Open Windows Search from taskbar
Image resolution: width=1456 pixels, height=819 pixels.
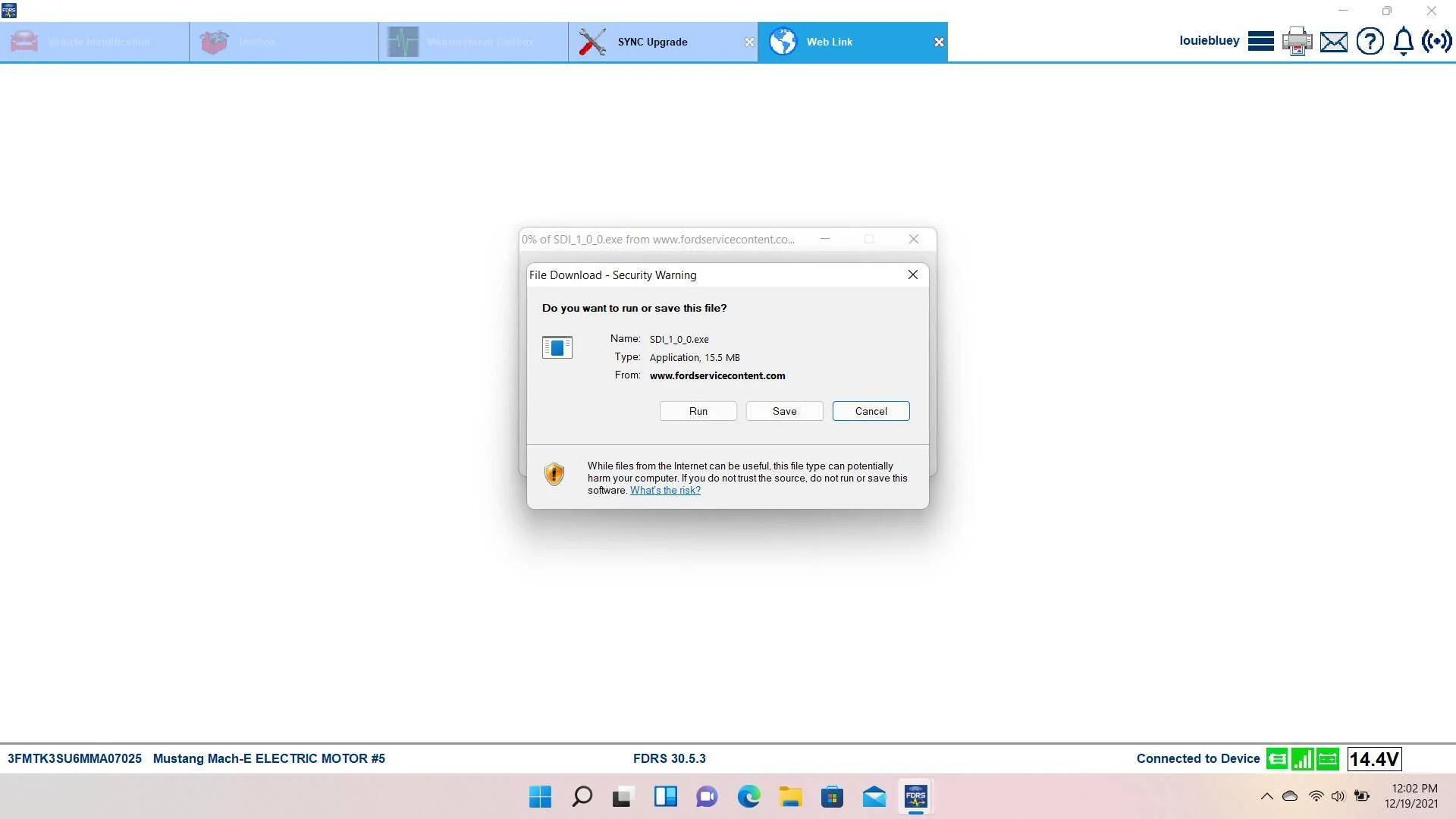click(582, 797)
